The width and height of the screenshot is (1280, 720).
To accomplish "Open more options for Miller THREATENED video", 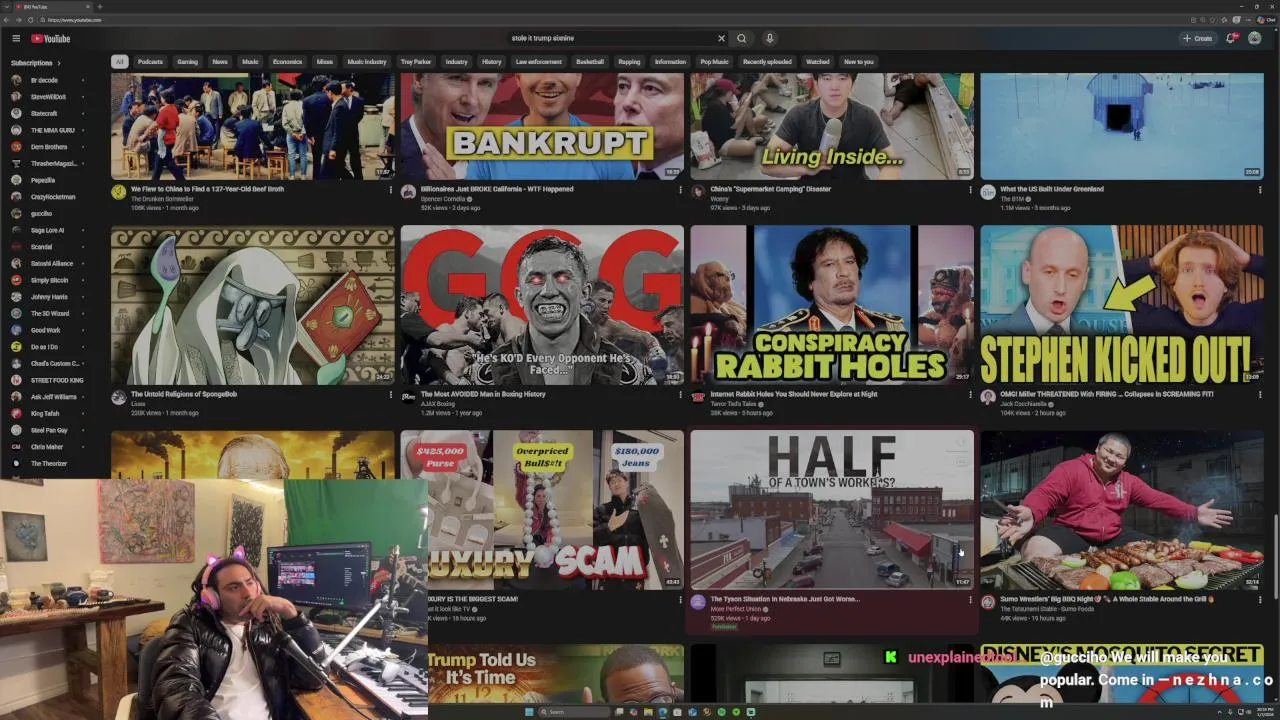I will [1259, 394].
